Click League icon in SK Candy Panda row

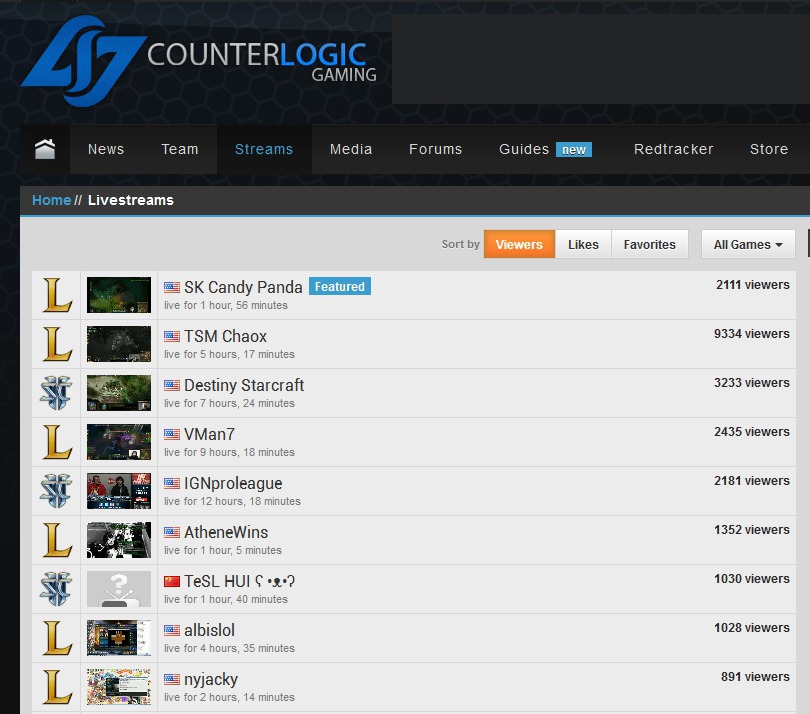point(56,295)
